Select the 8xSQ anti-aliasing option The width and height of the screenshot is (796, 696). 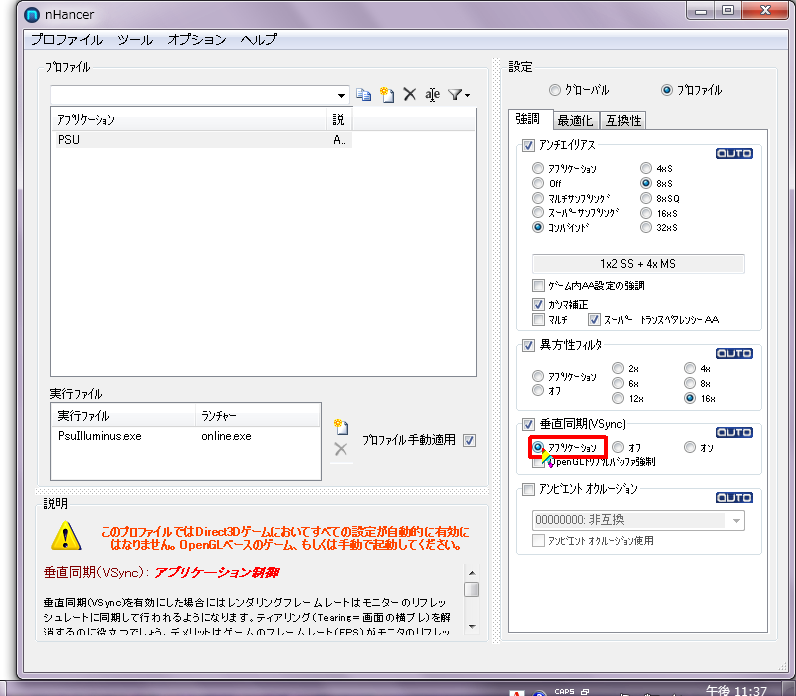[x=646, y=198]
